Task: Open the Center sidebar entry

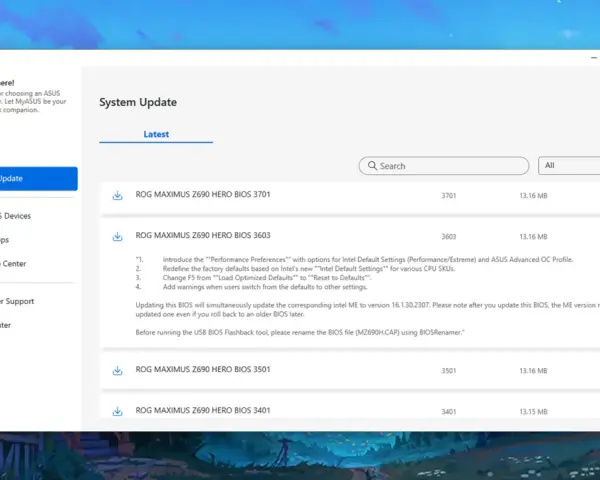Action: (x=13, y=264)
